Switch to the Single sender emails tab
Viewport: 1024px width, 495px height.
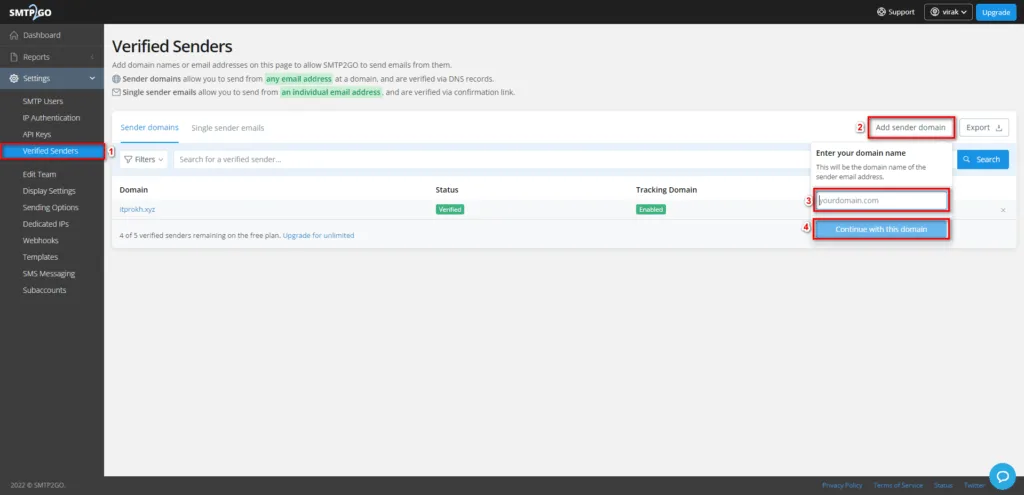(x=228, y=128)
